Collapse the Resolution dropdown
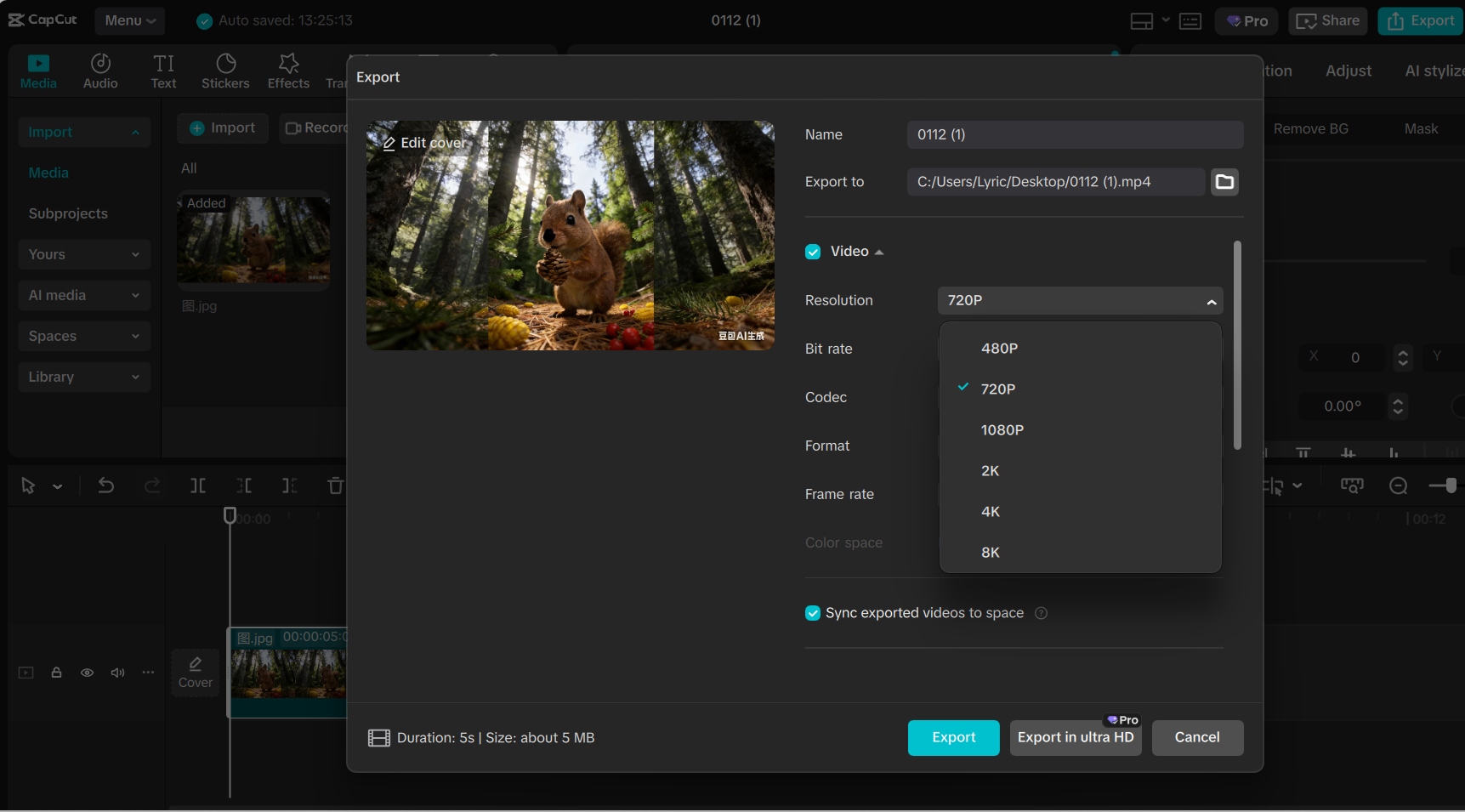 (x=1212, y=300)
